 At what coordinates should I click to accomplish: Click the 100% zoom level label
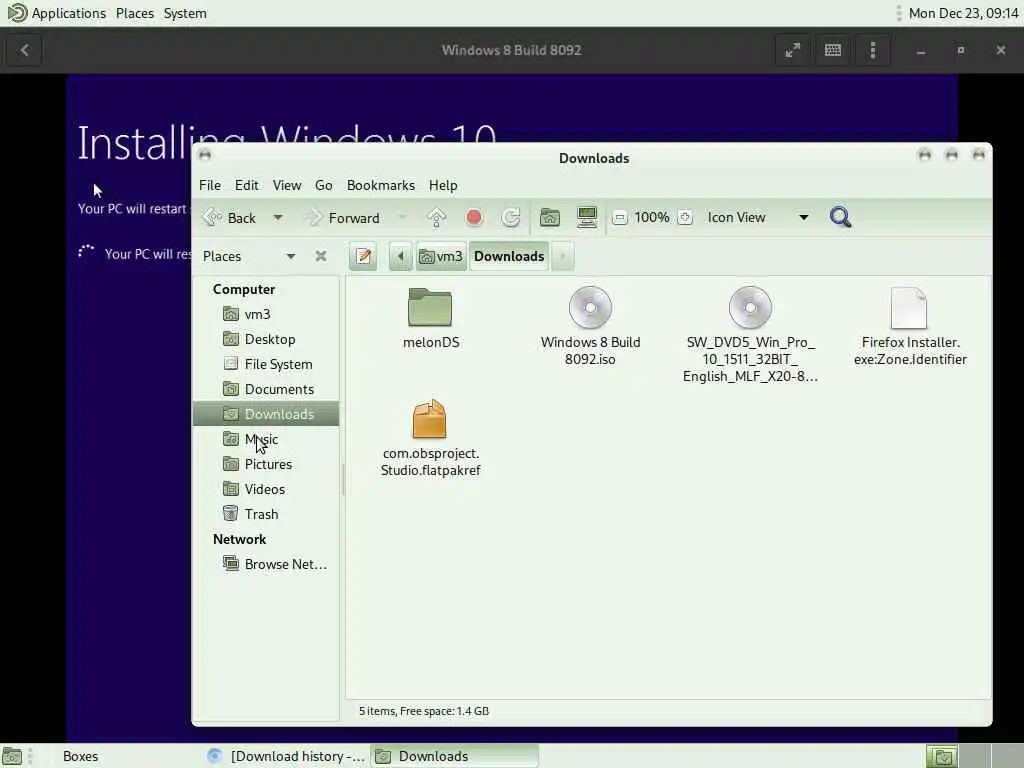pos(652,217)
